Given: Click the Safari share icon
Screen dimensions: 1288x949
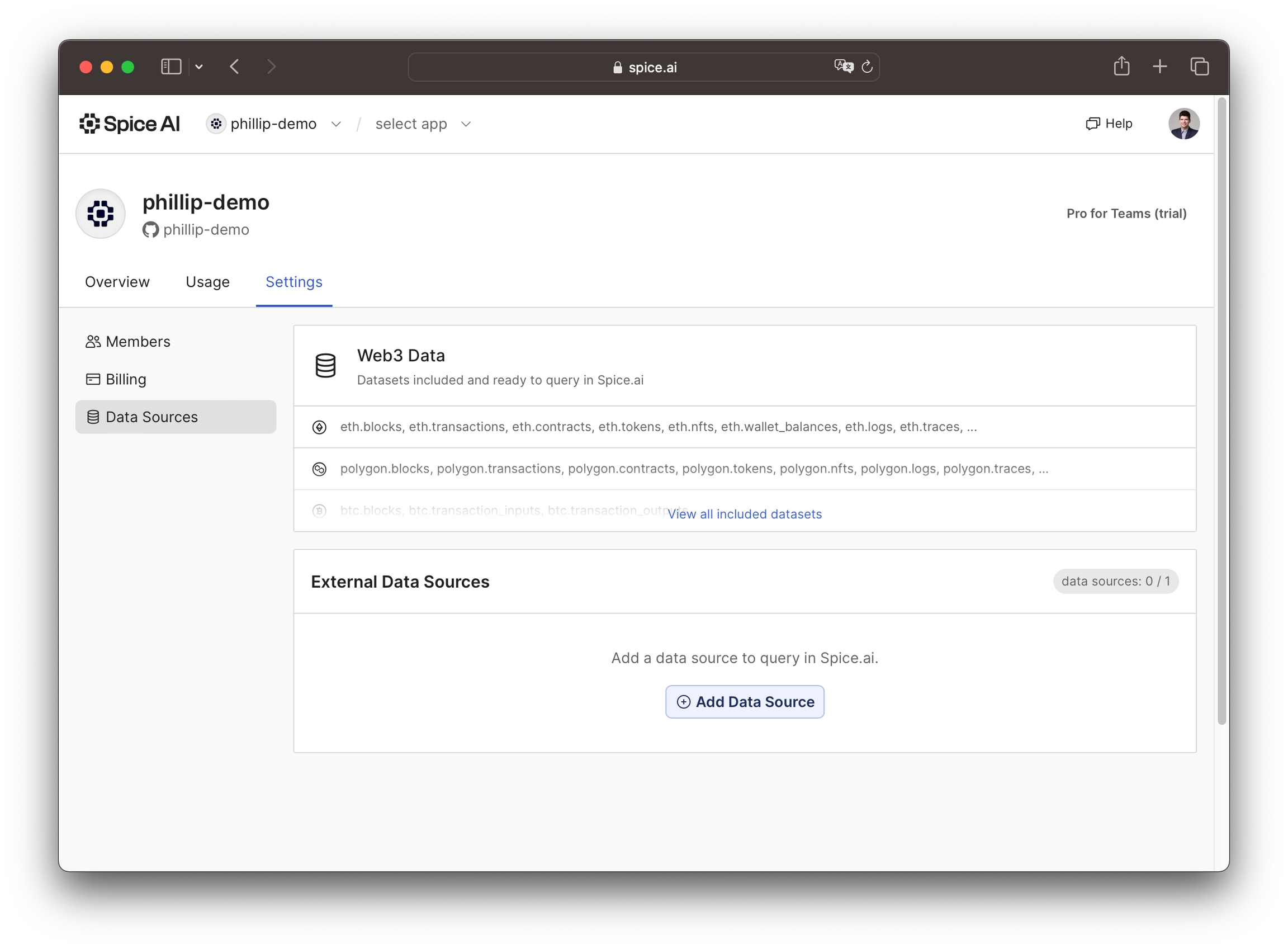Looking at the screenshot, I should [1121, 67].
